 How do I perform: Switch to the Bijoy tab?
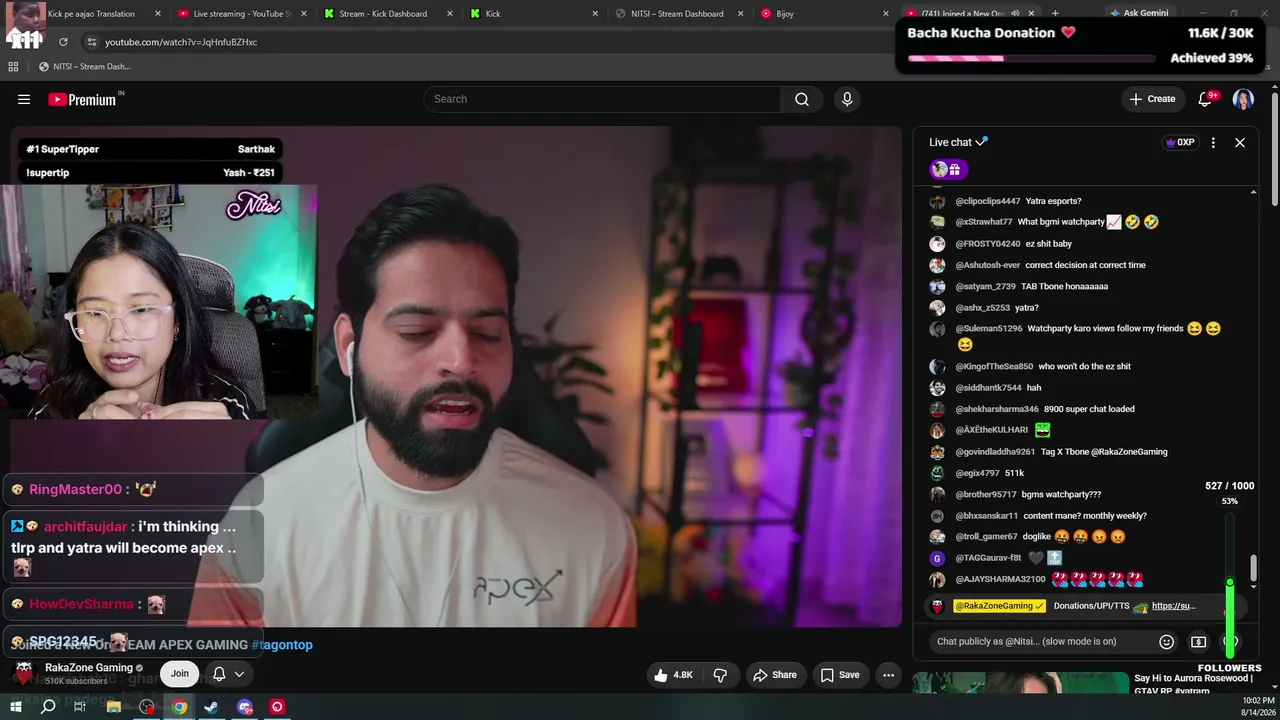[x=823, y=14]
